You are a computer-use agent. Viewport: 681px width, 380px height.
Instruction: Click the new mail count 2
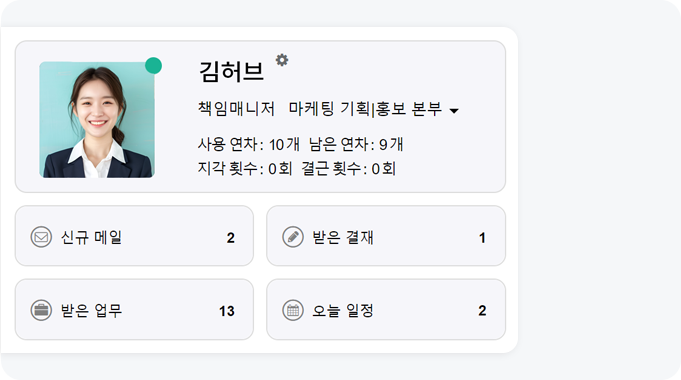(x=231, y=238)
